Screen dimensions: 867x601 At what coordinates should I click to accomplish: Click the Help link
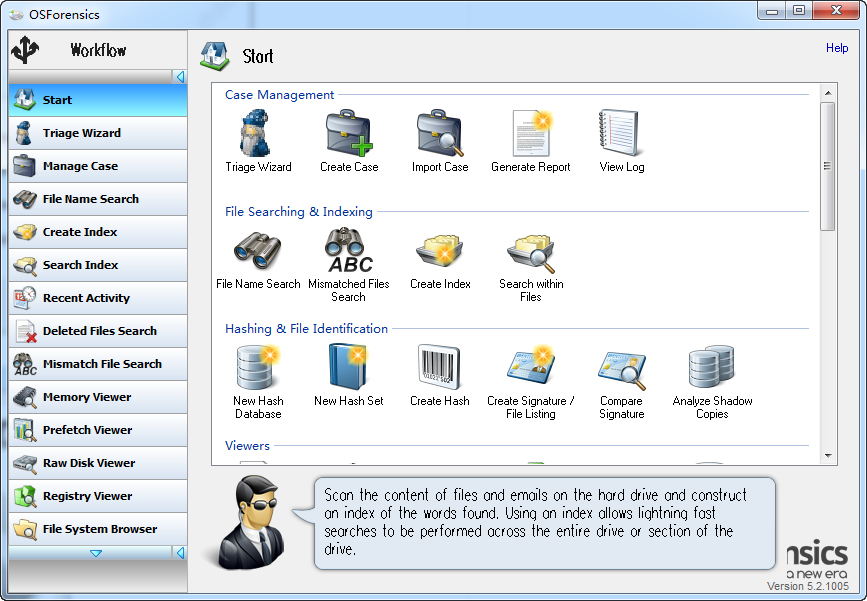[837, 48]
